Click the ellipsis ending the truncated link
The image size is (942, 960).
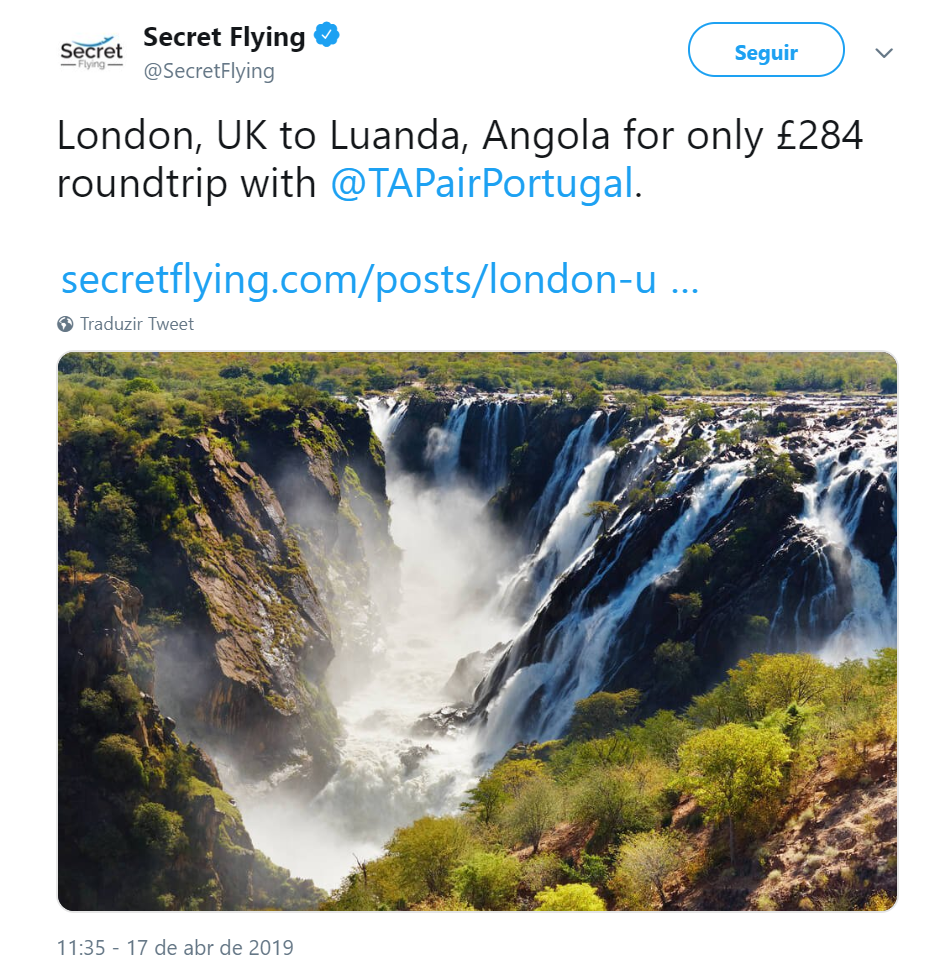(683, 280)
